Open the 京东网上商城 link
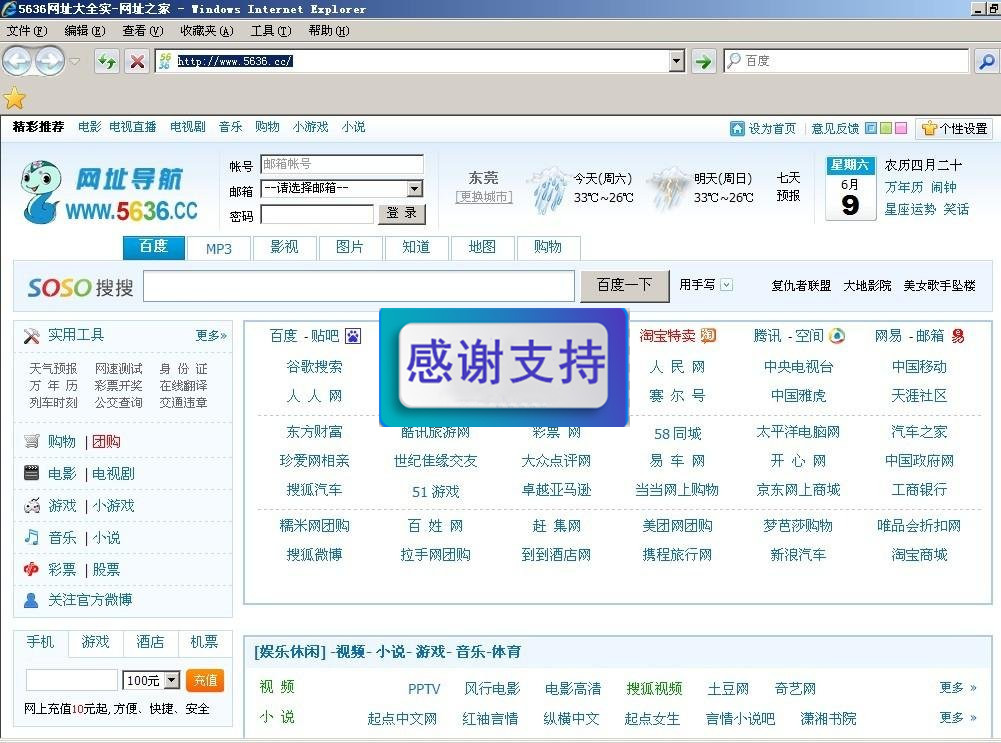This screenshot has width=1001, height=743. click(798, 490)
